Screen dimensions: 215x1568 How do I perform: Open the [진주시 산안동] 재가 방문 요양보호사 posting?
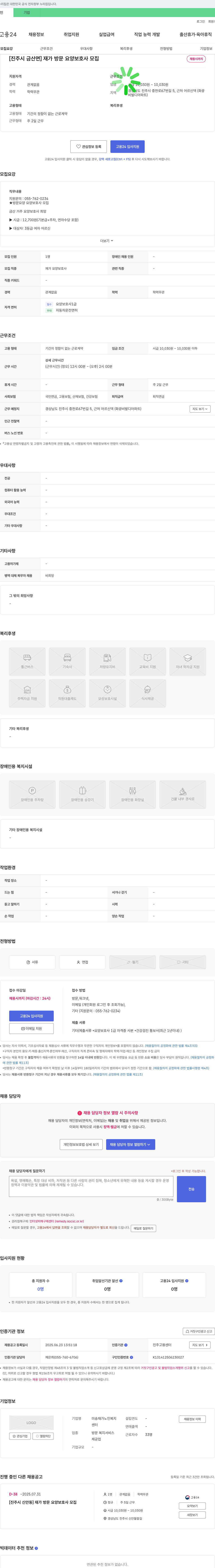[43, 1502]
